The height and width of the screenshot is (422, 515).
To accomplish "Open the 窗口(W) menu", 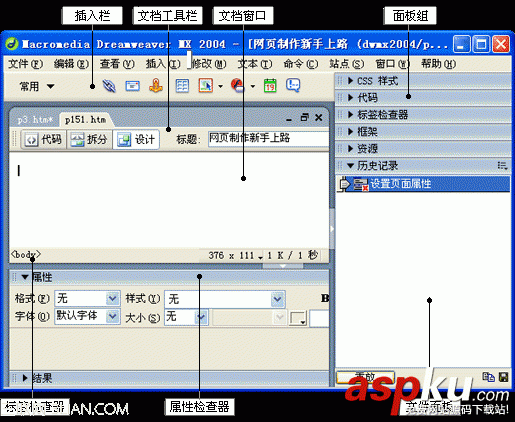I will tap(393, 64).
